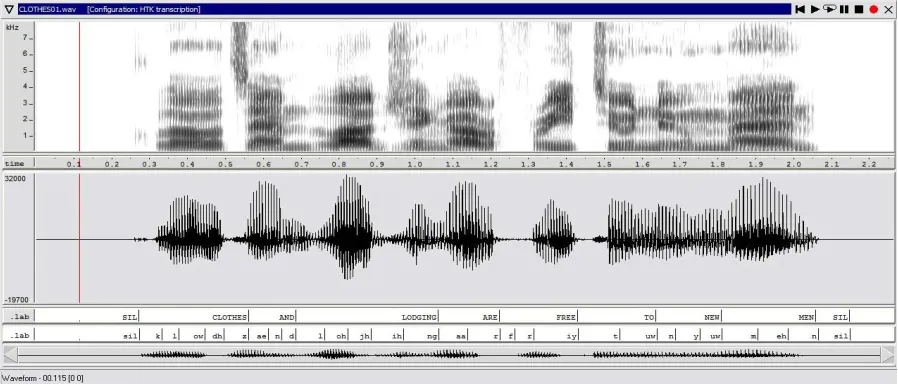Select the 'ow' phone label

coord(198,337)
